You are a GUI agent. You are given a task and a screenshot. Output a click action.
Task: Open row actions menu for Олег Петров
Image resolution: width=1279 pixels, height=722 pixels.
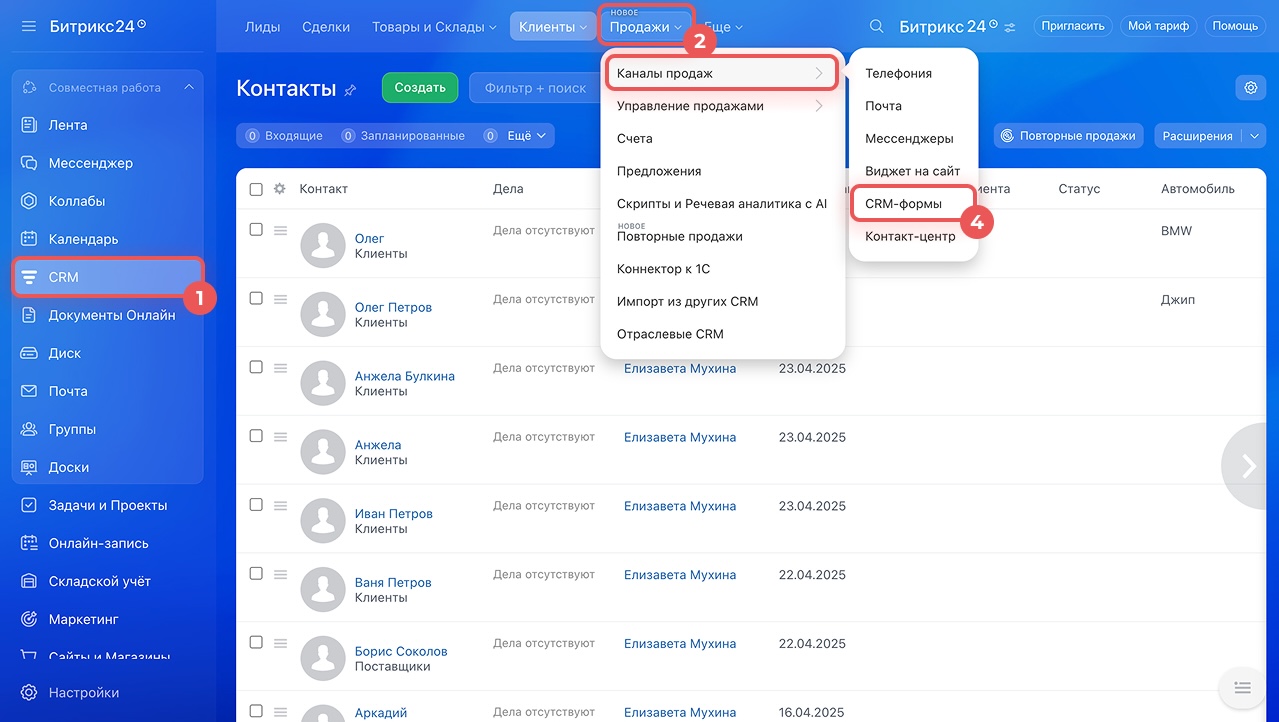[280, 299]
